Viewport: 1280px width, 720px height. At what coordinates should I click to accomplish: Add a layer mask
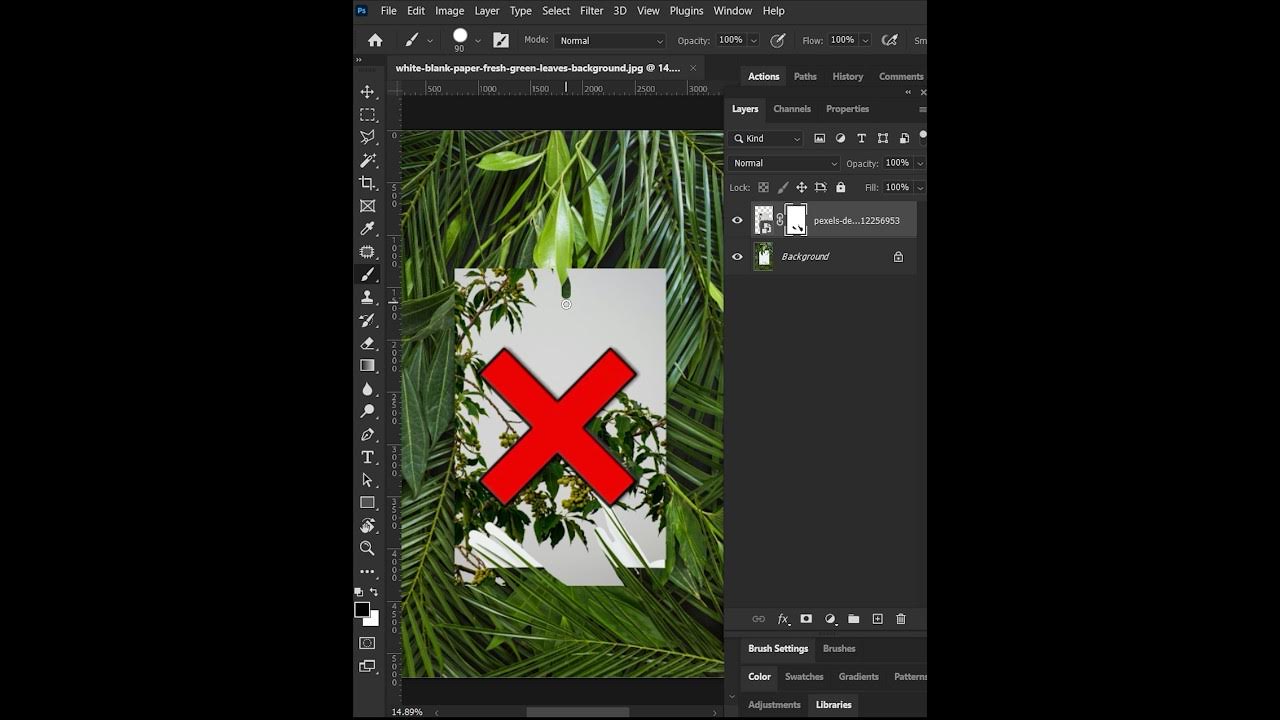point(806,619)
